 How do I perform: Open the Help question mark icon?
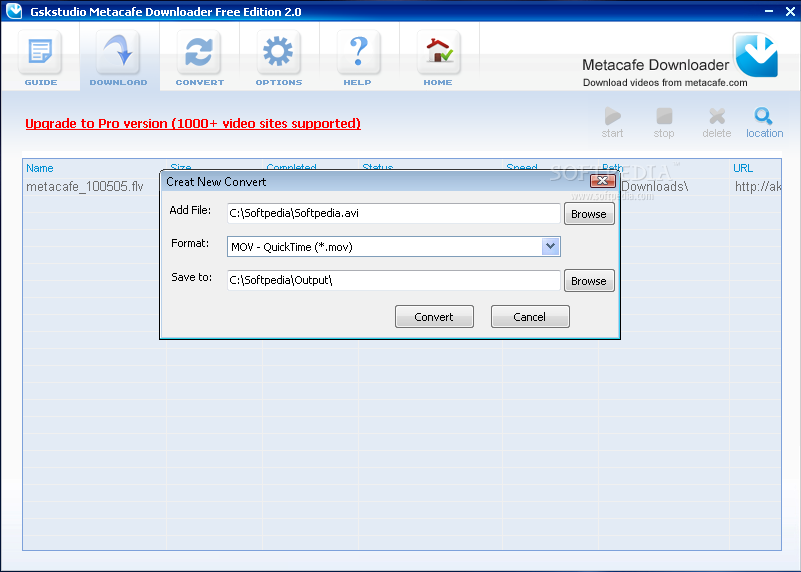point(358,53)
